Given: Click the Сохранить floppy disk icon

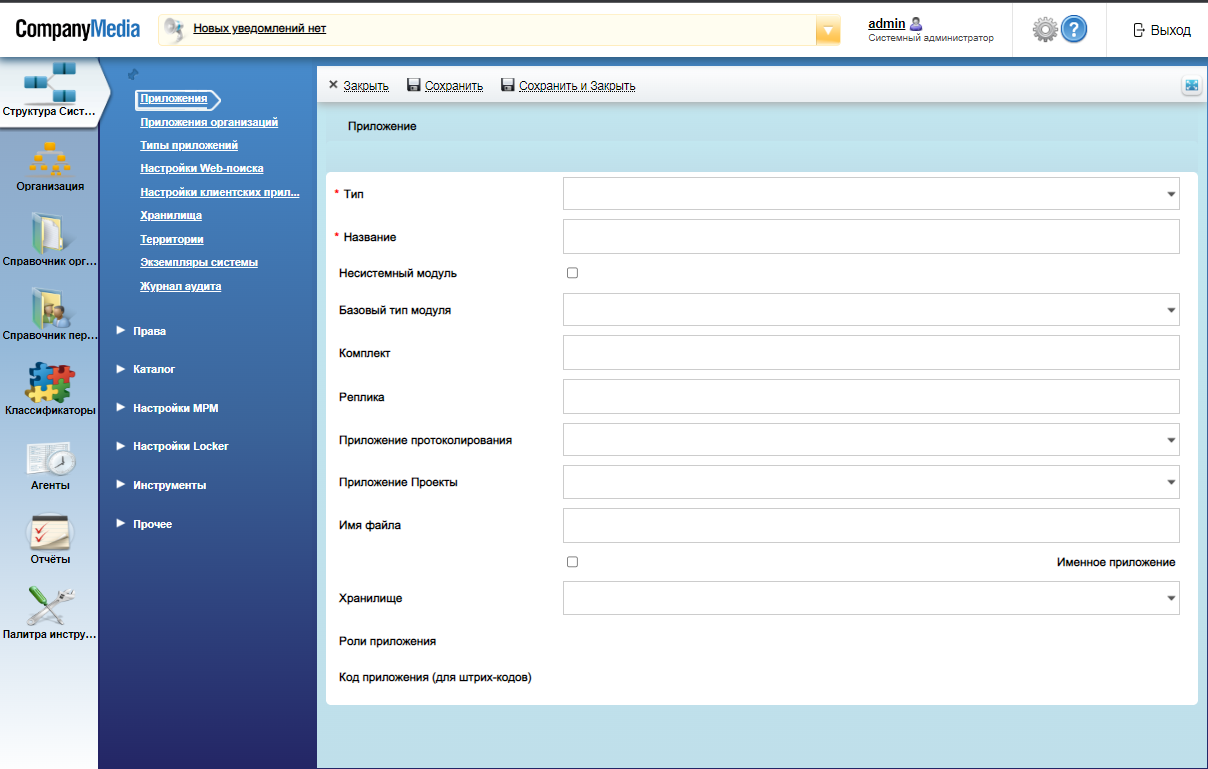Looking at the screenshot, I should (414, 85).
